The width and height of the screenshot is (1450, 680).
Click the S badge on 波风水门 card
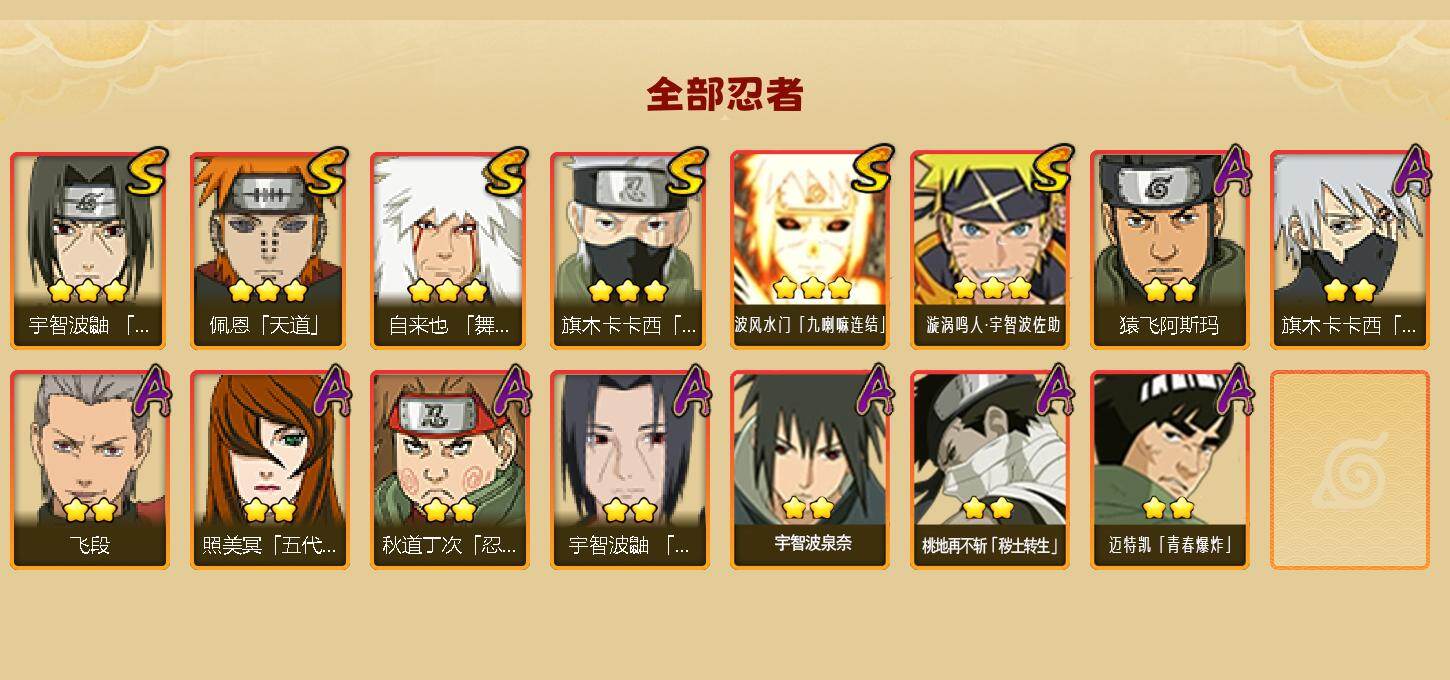870,170
